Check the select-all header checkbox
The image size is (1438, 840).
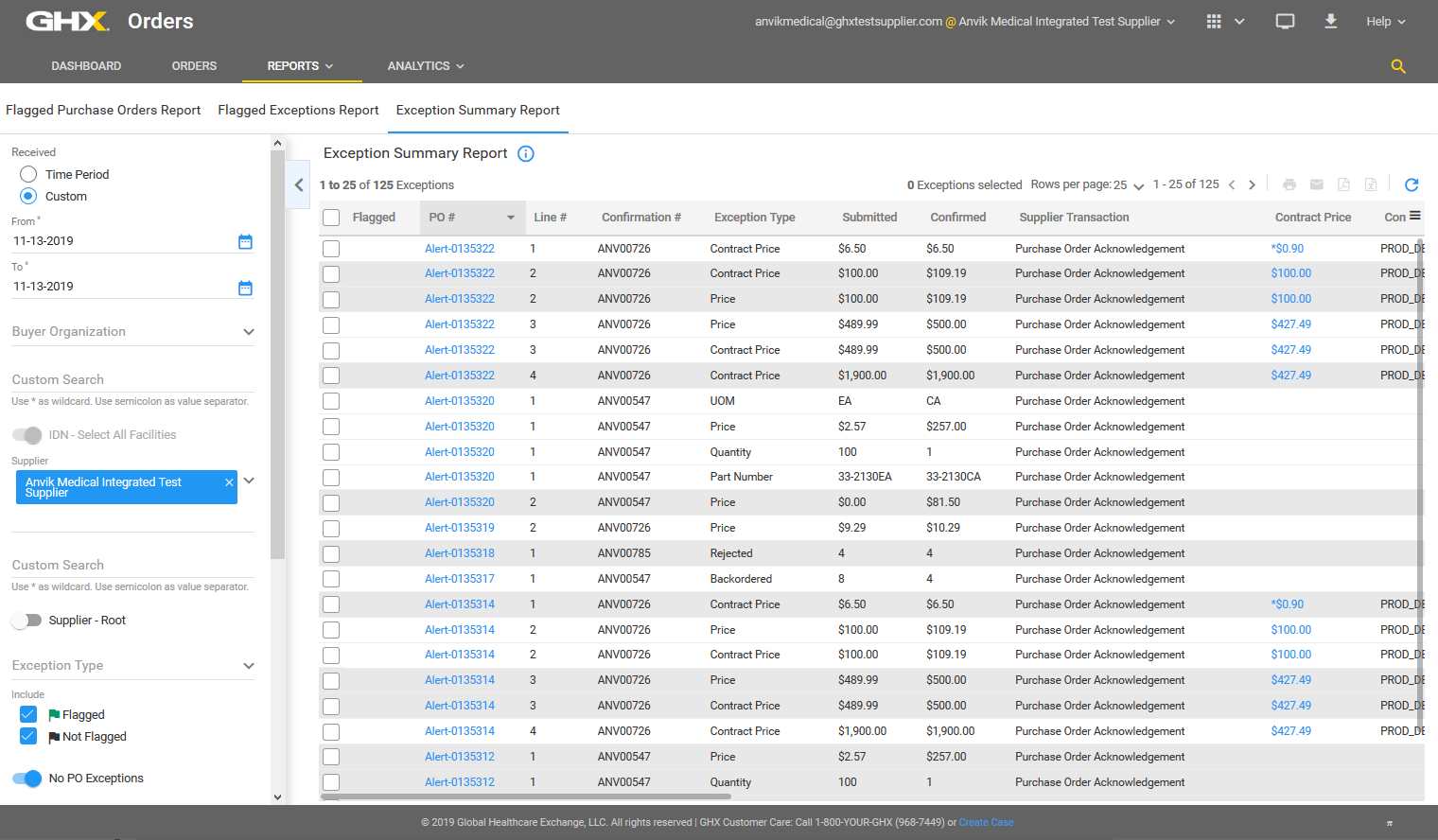(331, 218)
